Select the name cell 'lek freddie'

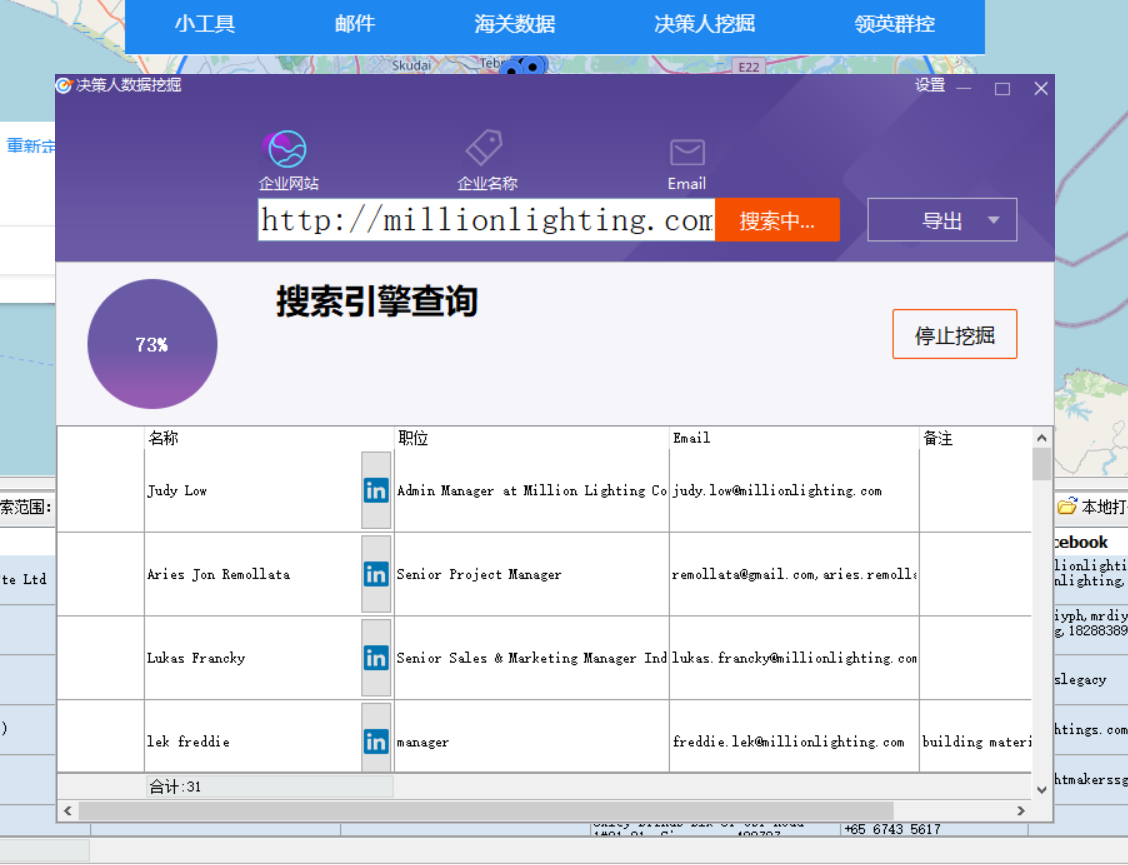tap(253, 737)
